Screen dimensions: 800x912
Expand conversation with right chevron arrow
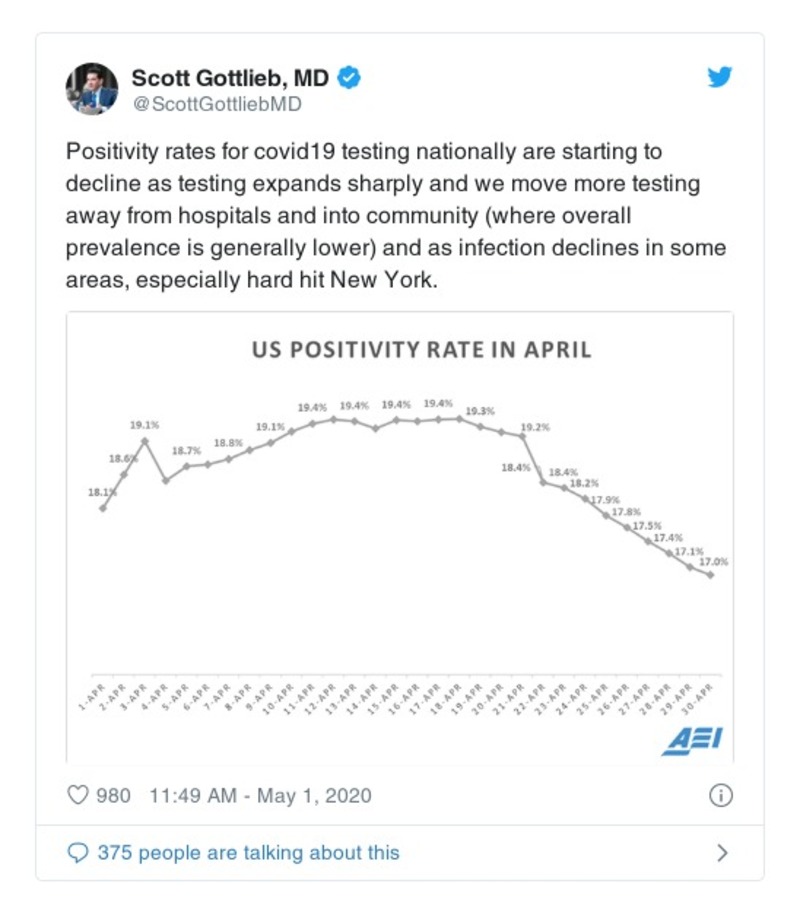[722, 853]
